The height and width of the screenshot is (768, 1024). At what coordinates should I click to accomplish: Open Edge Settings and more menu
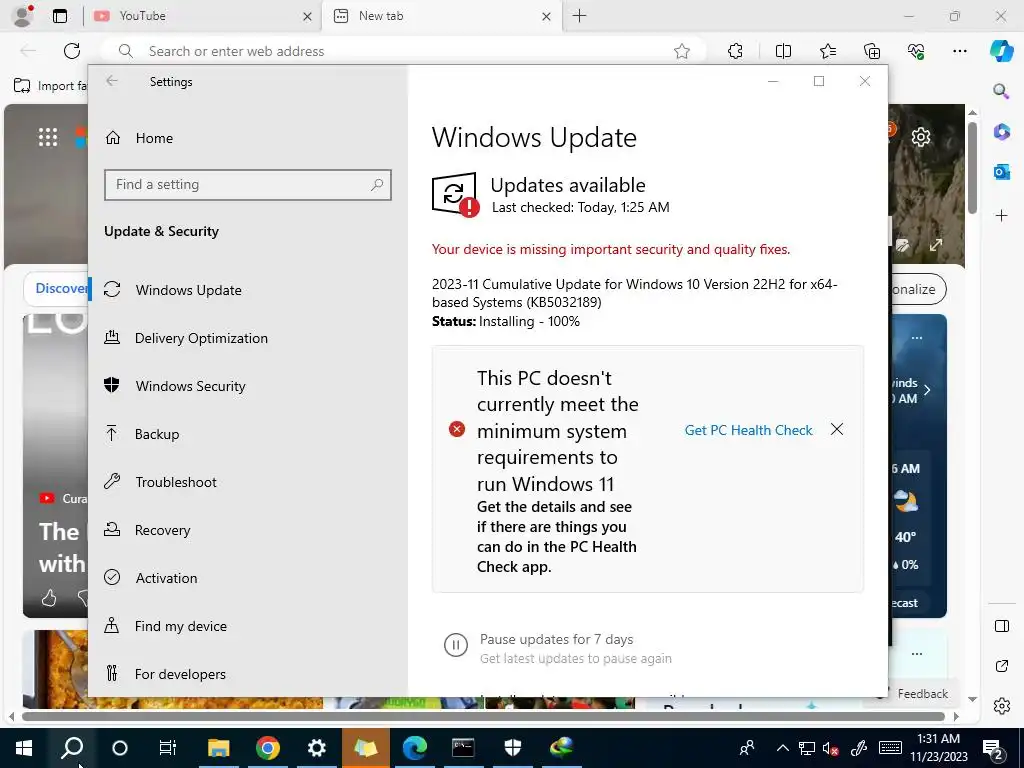point(959,51)
